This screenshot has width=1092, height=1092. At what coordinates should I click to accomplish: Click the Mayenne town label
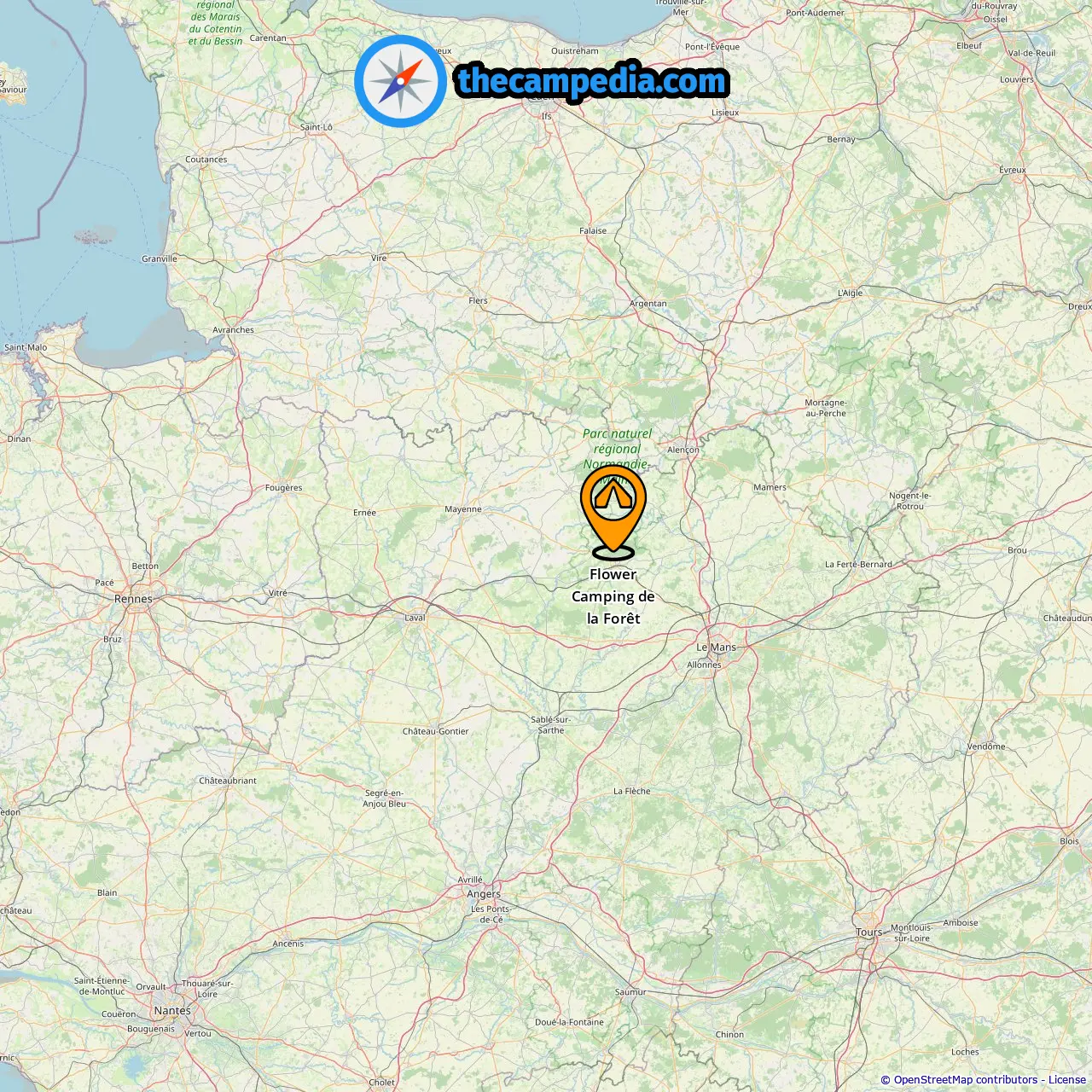(463, 509)
